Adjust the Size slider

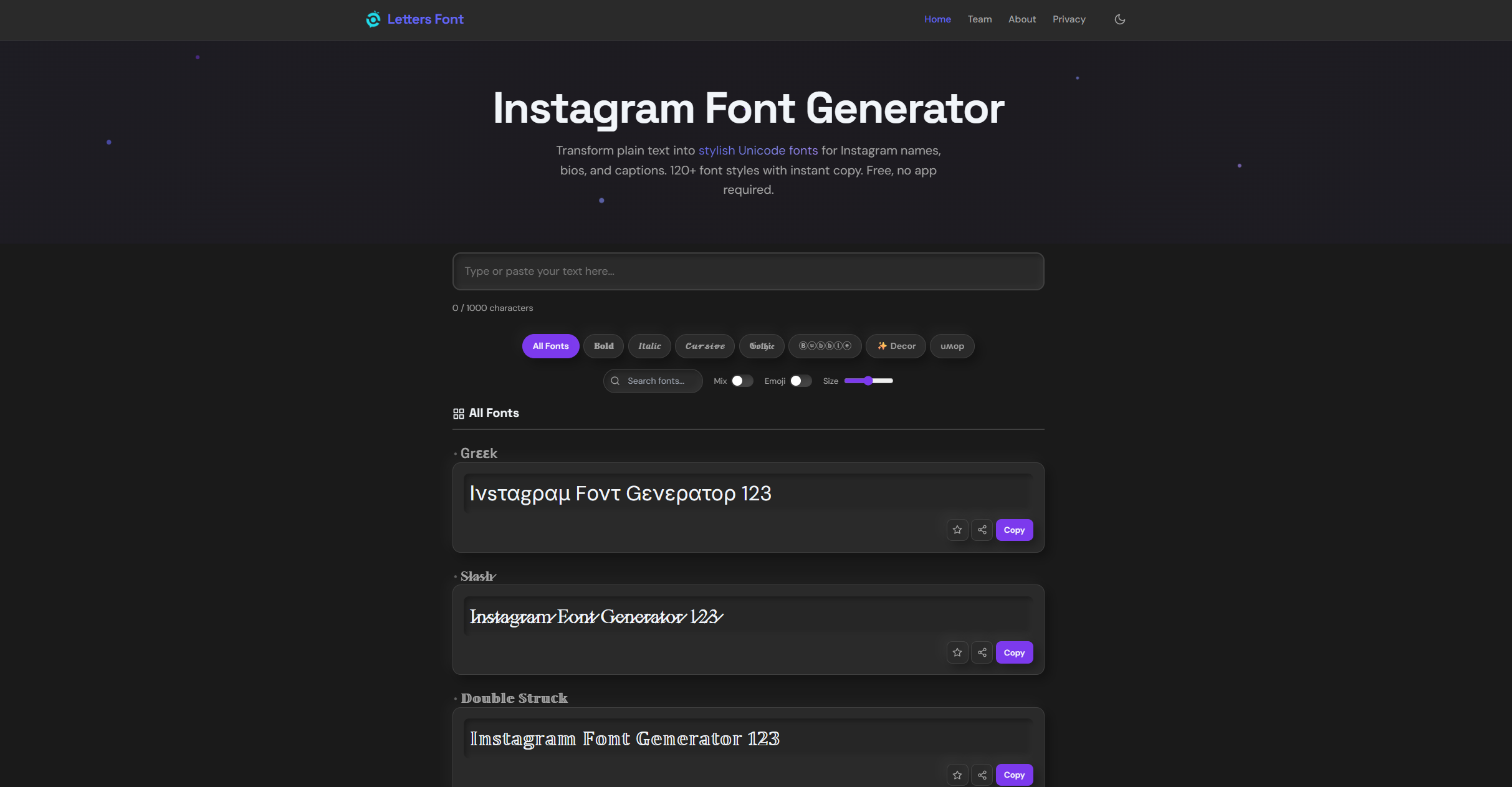tap(868, 381)
